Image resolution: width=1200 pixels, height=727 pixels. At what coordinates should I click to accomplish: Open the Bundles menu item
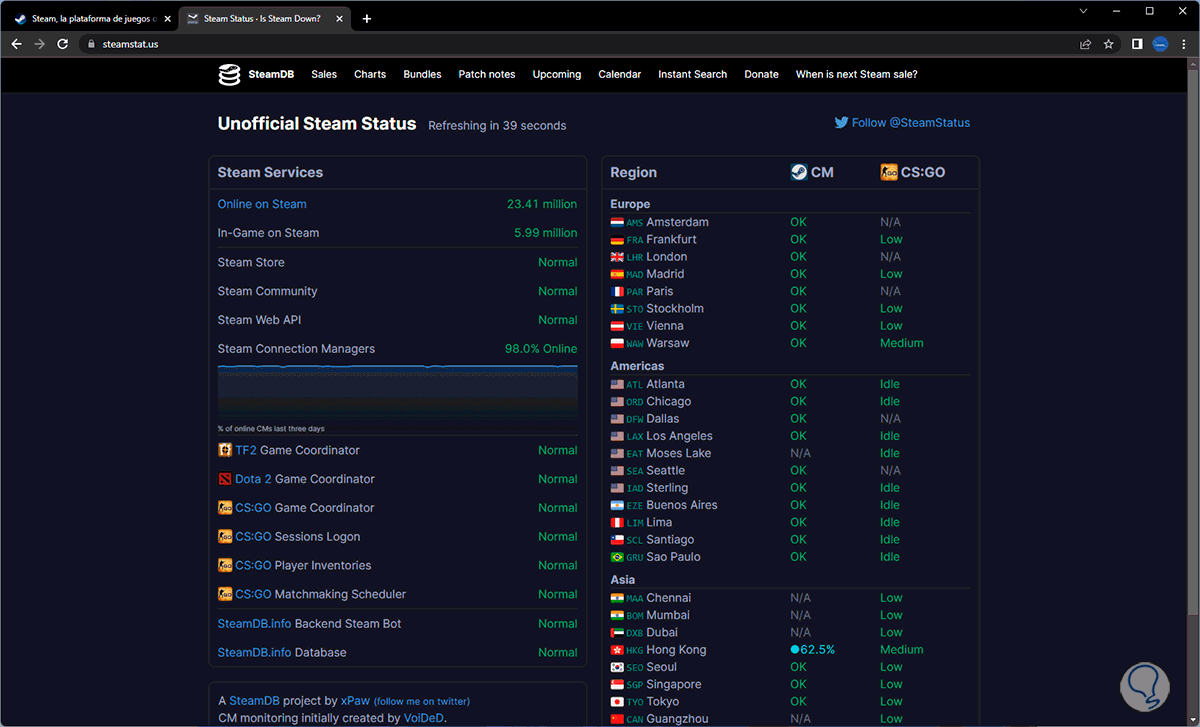click(x=422, y=74)
